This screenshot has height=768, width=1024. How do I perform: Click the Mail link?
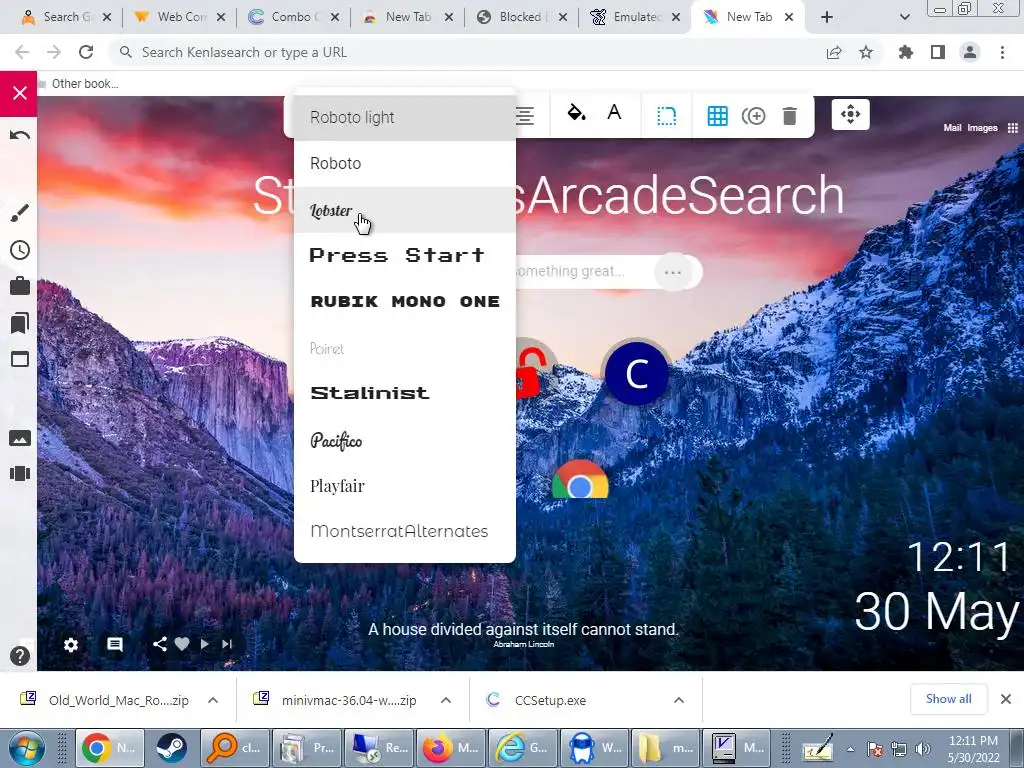(x=952, y=128)
